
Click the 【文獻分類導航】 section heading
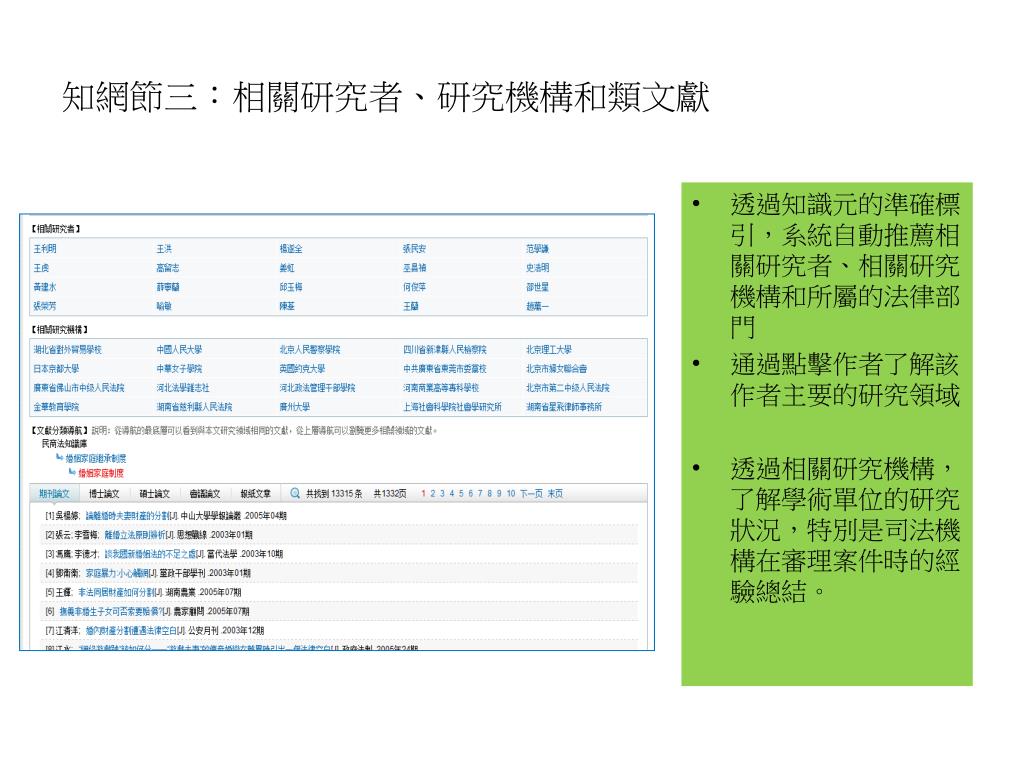click(60, 430)
